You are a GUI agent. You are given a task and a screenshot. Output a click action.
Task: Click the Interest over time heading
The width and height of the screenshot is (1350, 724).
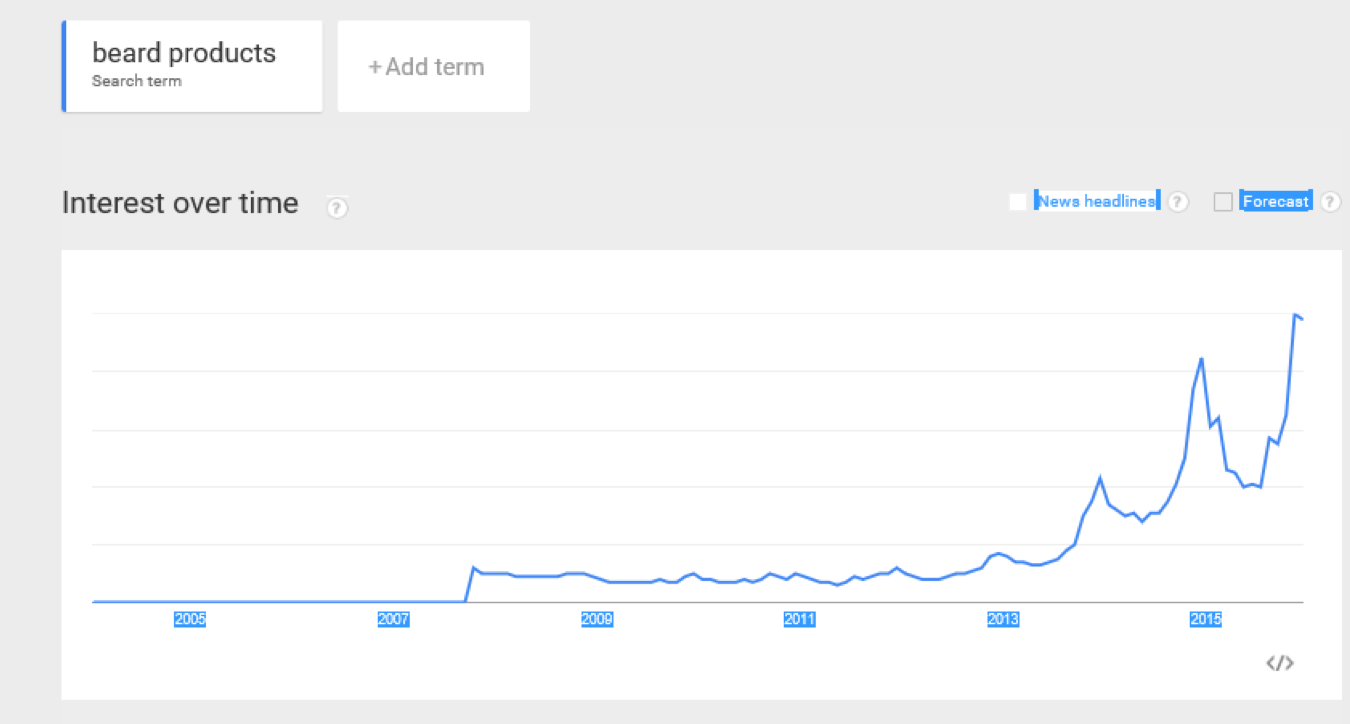[x=180, y=203]
